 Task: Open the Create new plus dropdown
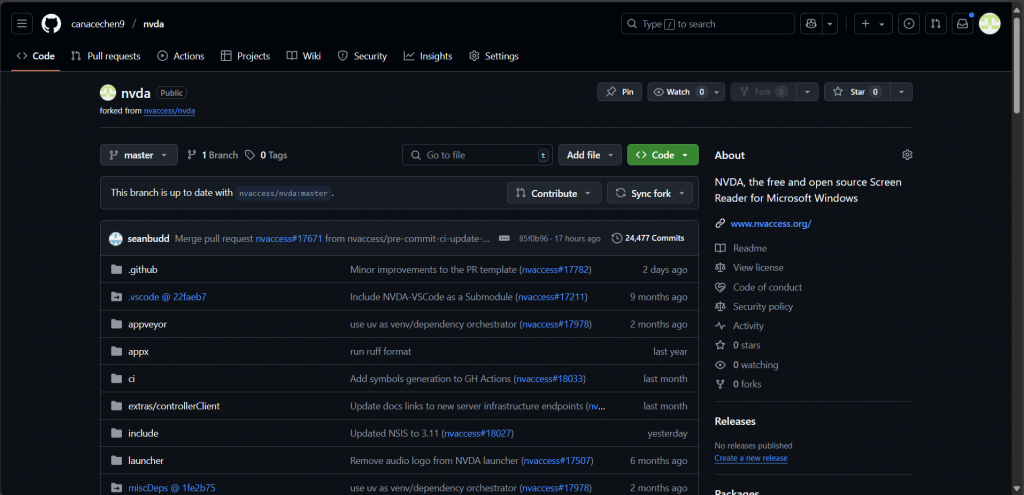pos(873,24)
